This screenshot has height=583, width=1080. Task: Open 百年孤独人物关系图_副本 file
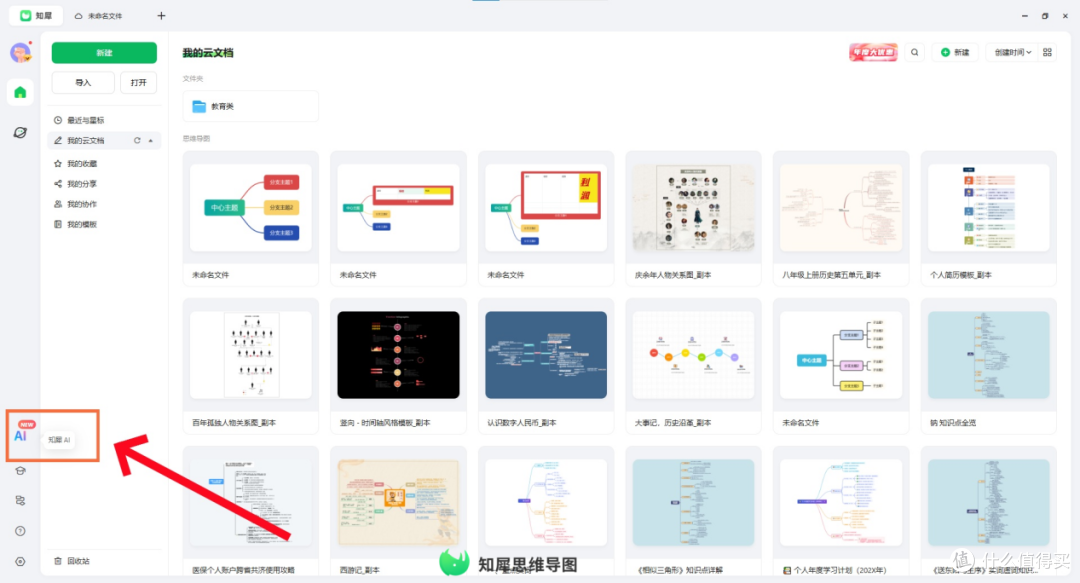point(251,366)
